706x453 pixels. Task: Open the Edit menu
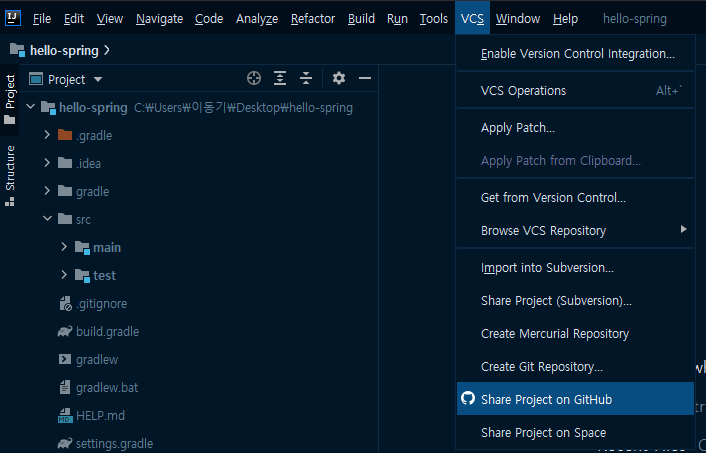pos(74,19)
